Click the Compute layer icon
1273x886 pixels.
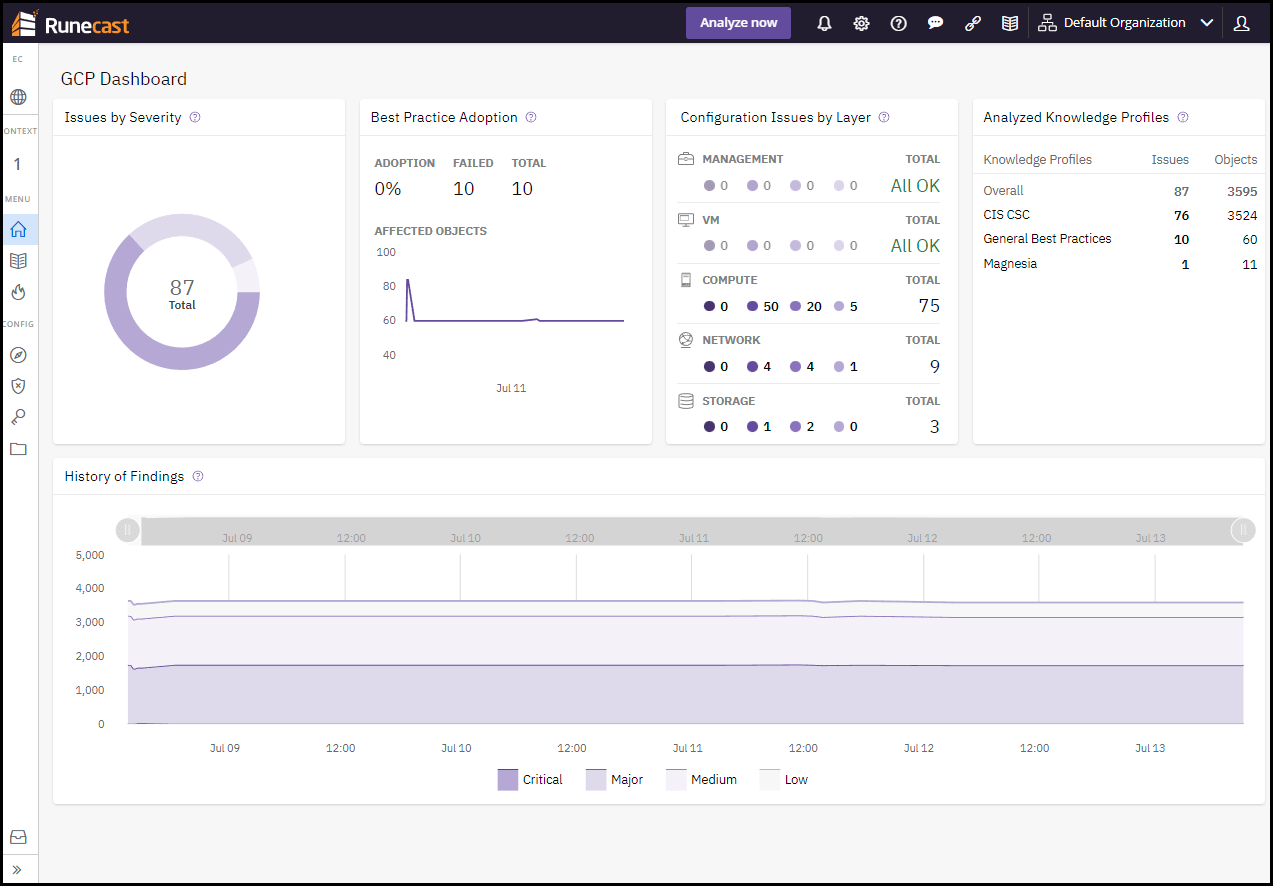pos(686,280)
